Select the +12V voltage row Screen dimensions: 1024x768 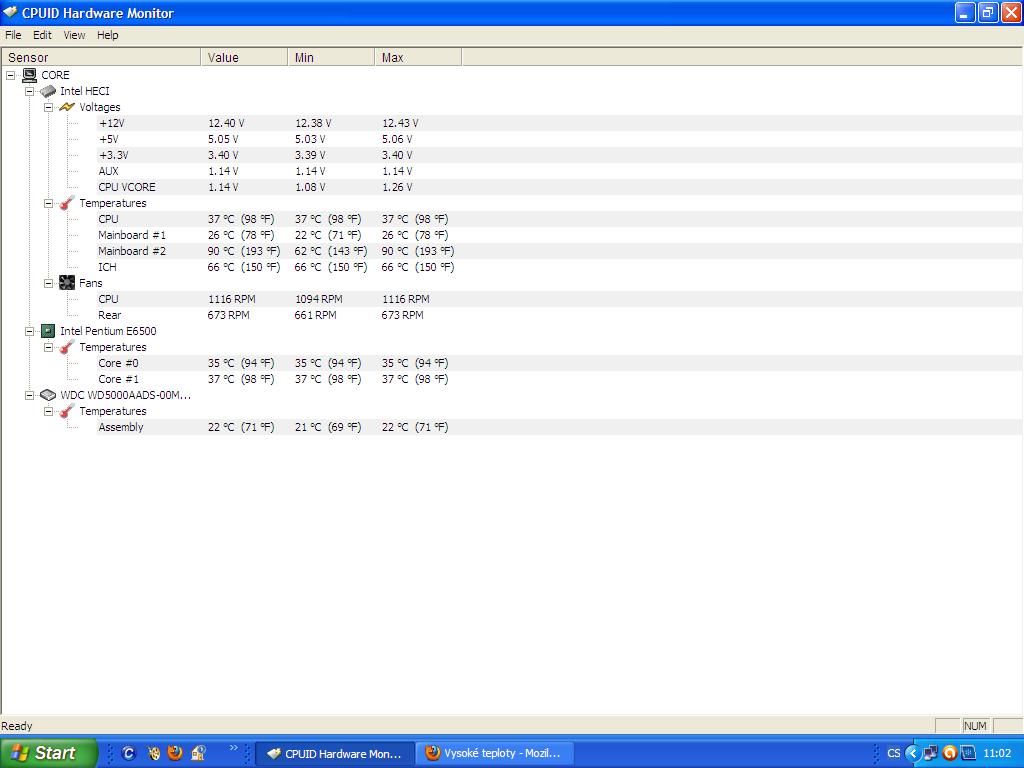coord(559,123)
